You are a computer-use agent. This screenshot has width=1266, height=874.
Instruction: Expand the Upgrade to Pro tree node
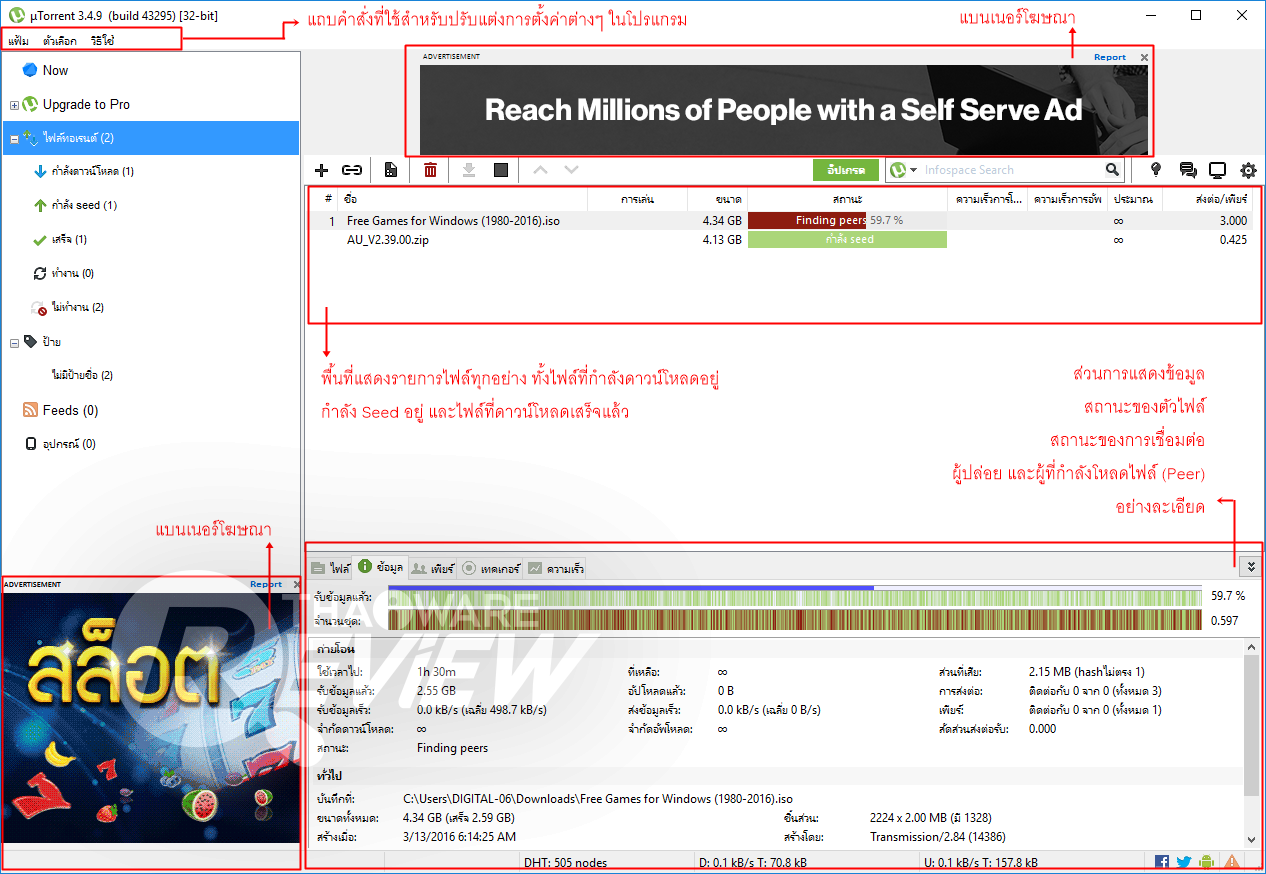(x=14, y=105)
